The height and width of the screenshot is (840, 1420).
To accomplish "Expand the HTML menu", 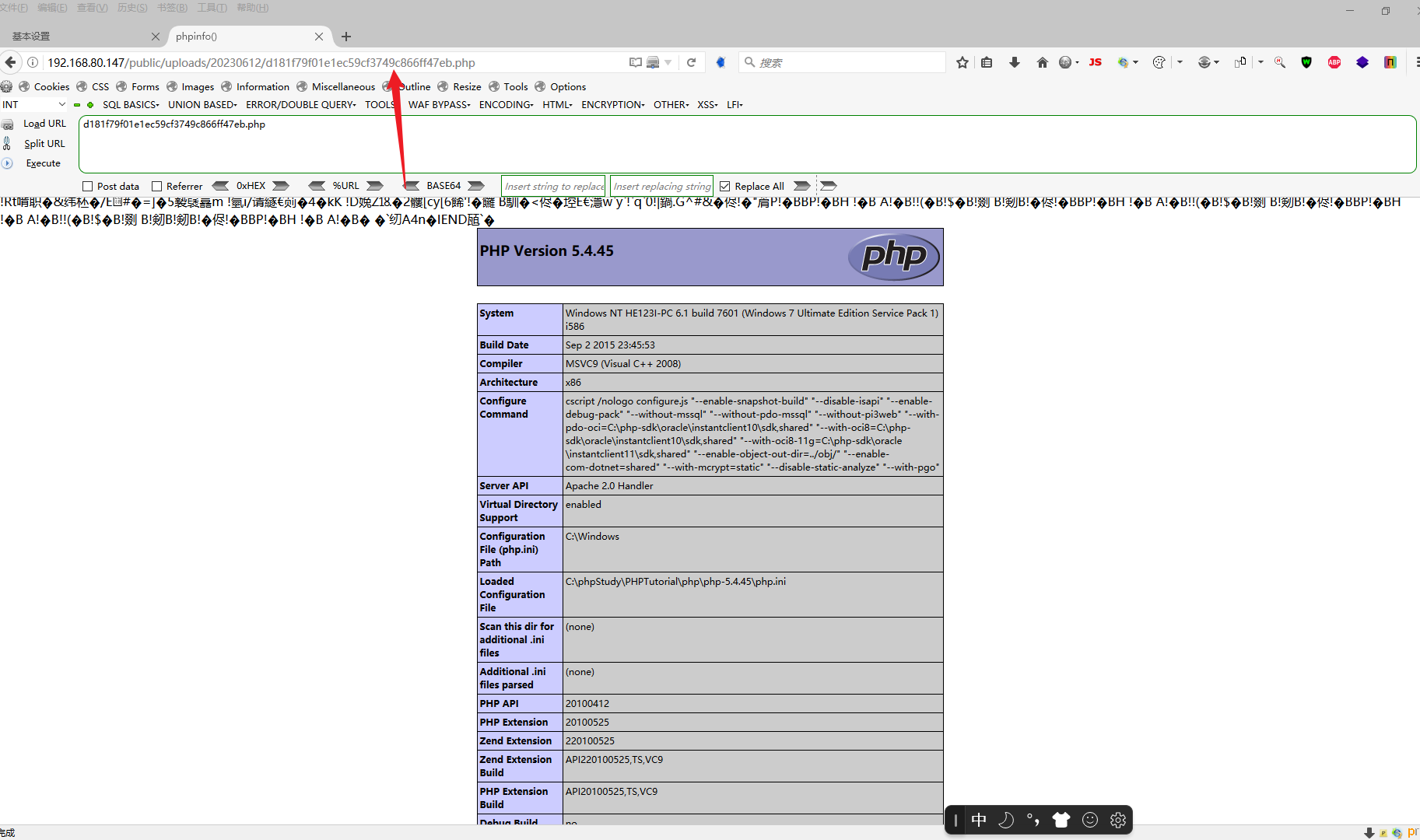I will pos(557,105).
